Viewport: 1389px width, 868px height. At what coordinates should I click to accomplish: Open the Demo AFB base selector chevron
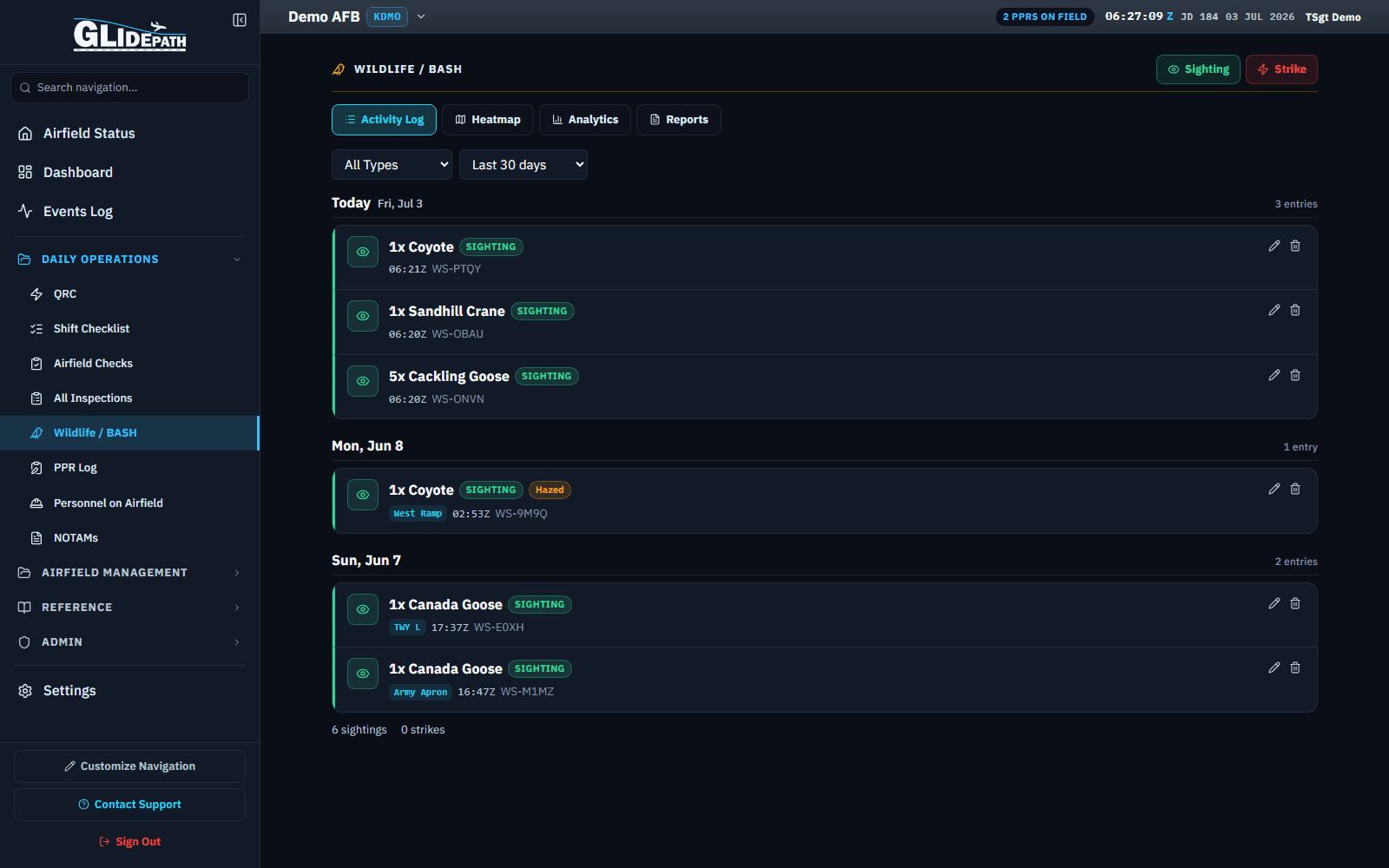pyautogui.click(x=421, y=16)
